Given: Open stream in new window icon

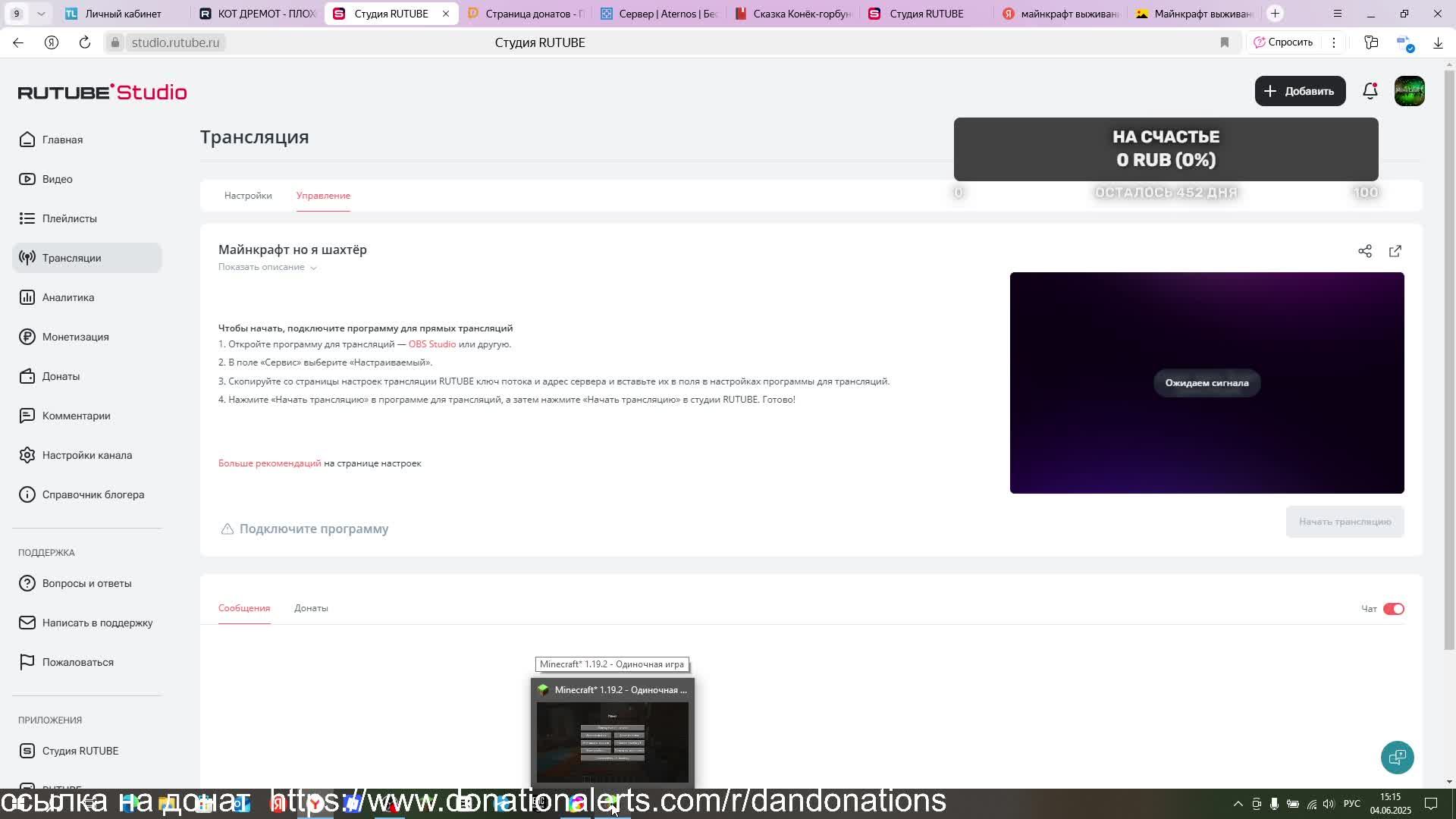Looking at the screenshot, I should 1395,251.
